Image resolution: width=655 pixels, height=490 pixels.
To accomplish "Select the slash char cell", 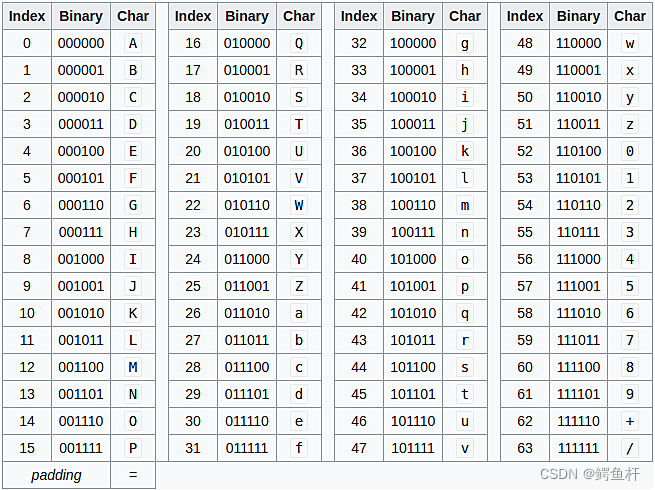I will (x=630, y=448).
